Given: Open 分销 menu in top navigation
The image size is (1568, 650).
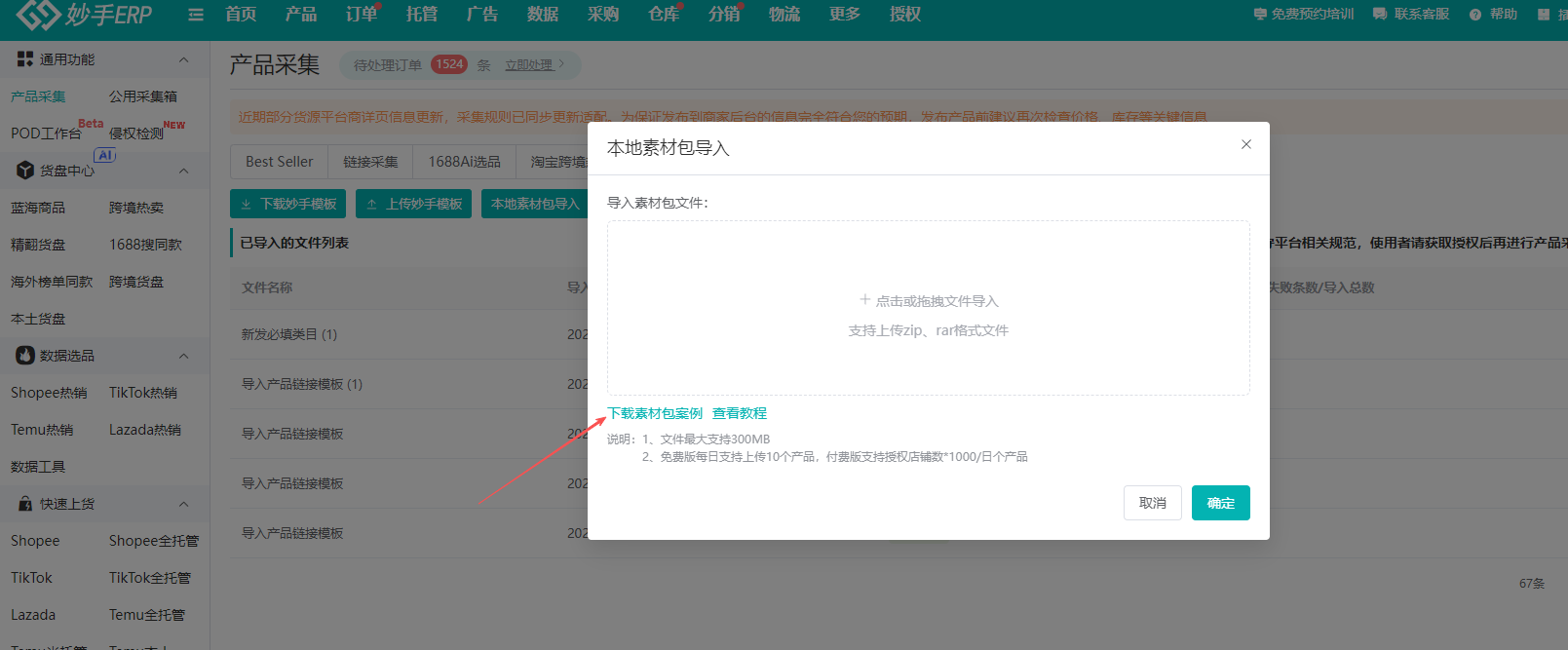Looking at the screenshot, I should click(724, 14).
